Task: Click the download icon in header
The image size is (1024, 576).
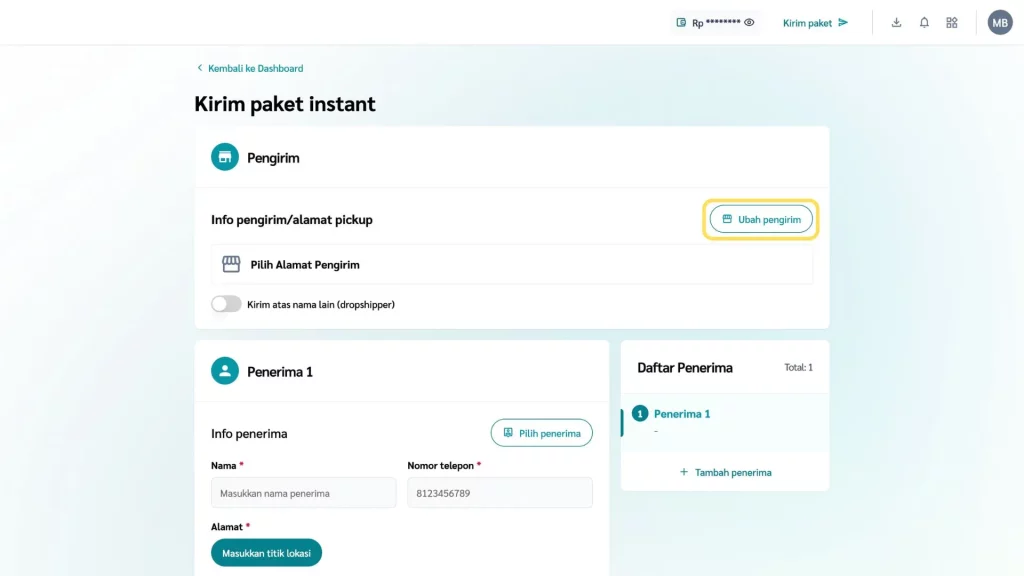Action: pos(896,22)
